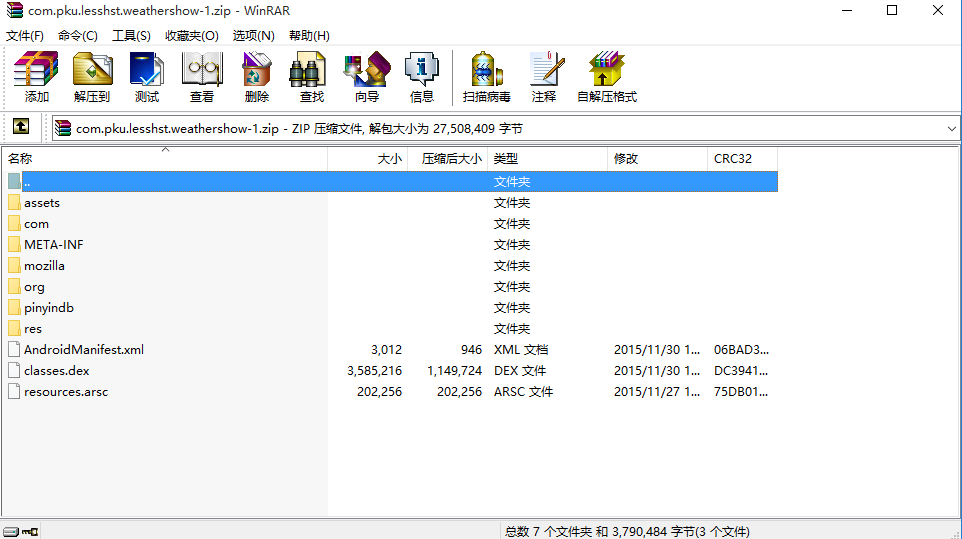Run the Test (测试) archive tool
The image size is (962, 539).
(x=147, y=77)
